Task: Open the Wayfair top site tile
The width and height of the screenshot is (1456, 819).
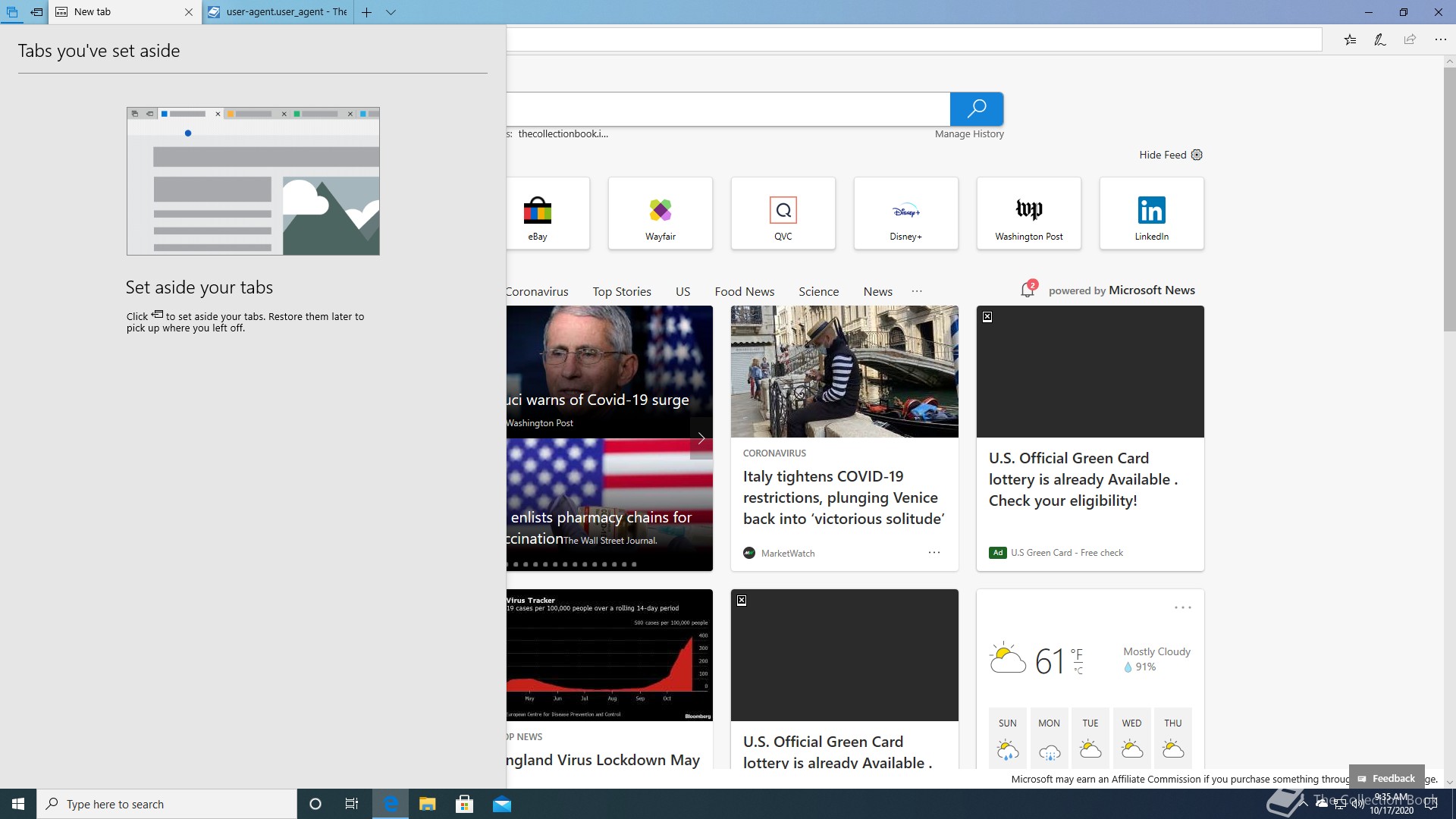Action: pos(661,213)
